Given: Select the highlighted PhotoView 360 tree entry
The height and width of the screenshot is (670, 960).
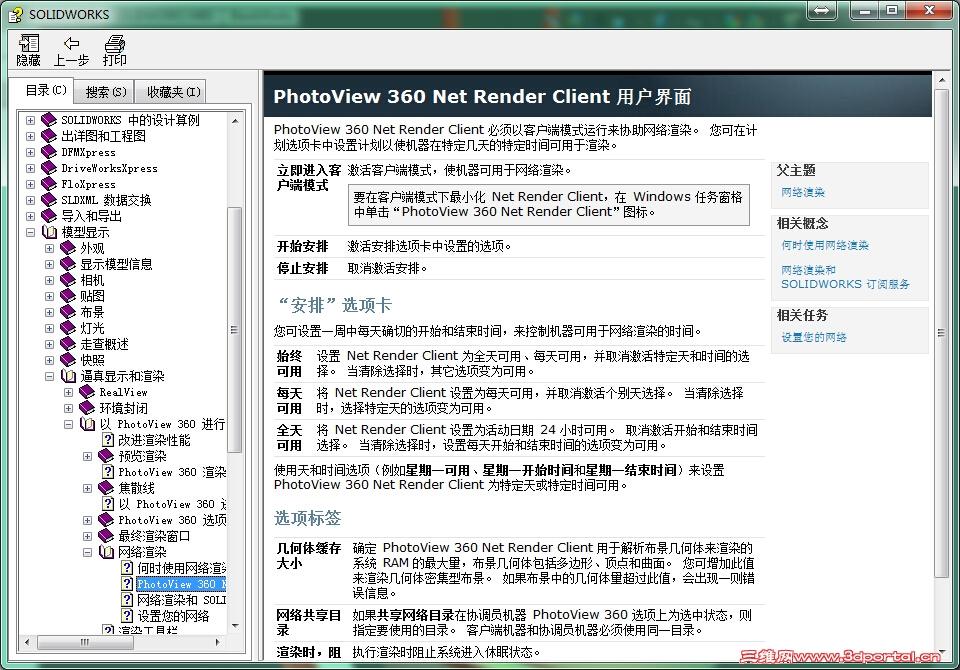Looking at the screenshot, I should click(x=181, y=584).
